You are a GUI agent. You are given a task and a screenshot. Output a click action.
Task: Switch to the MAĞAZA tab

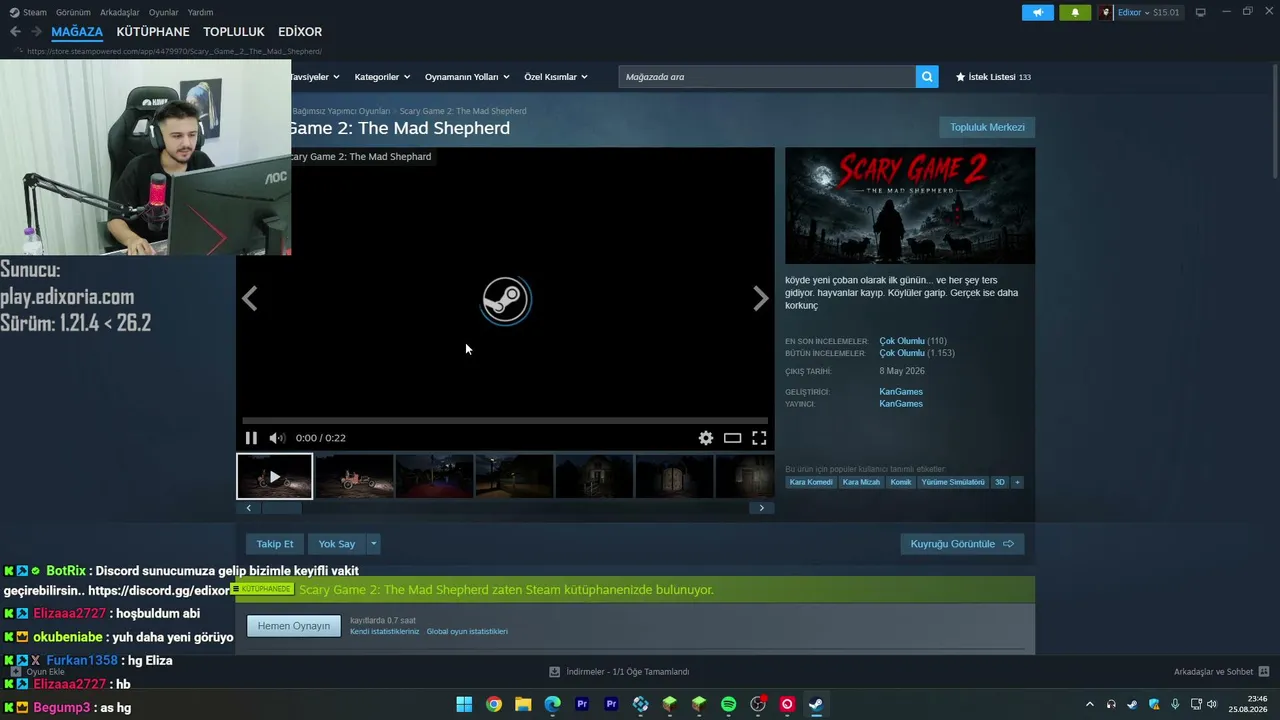[77, 32]
